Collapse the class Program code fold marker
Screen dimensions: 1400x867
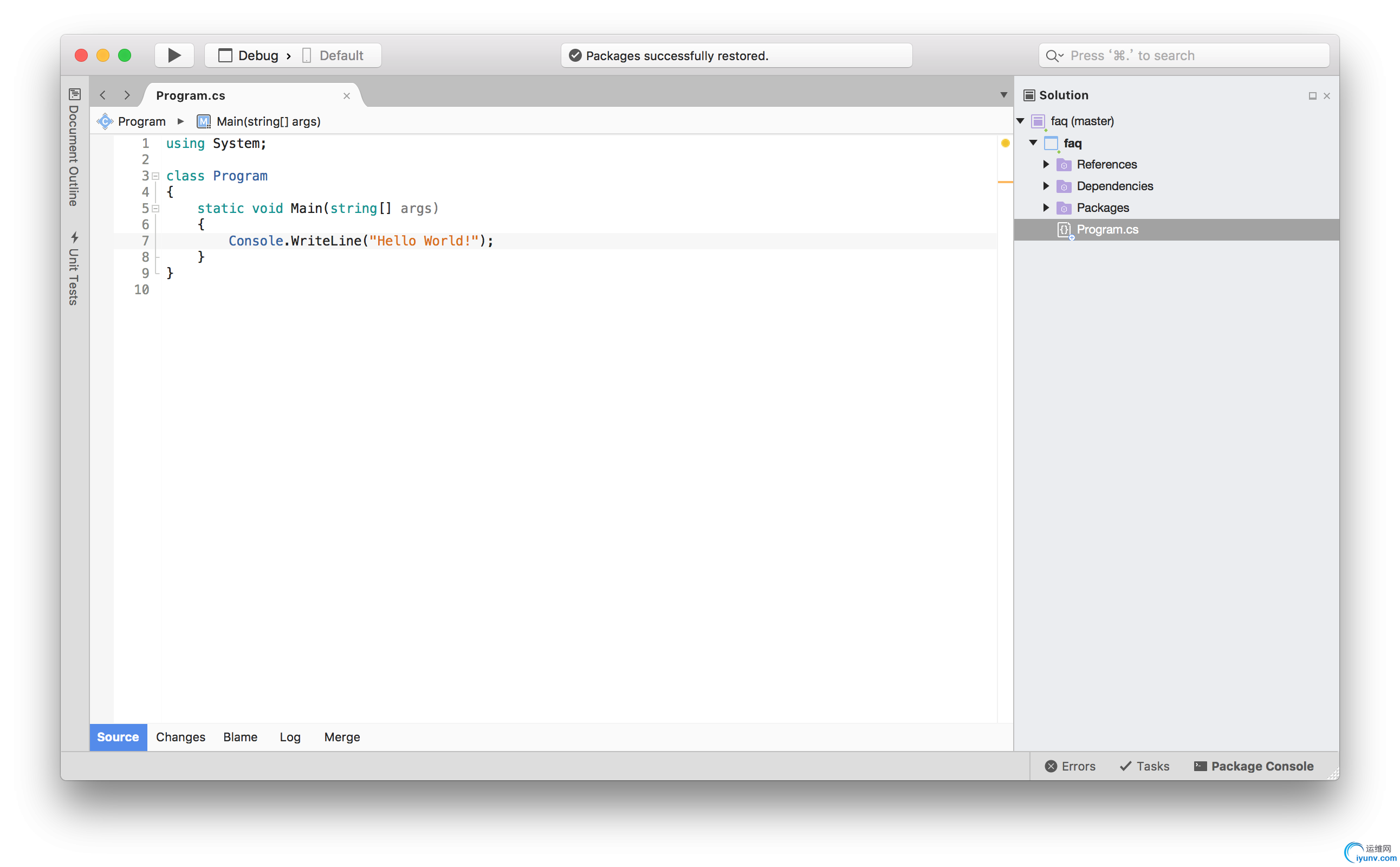[155, 176]
